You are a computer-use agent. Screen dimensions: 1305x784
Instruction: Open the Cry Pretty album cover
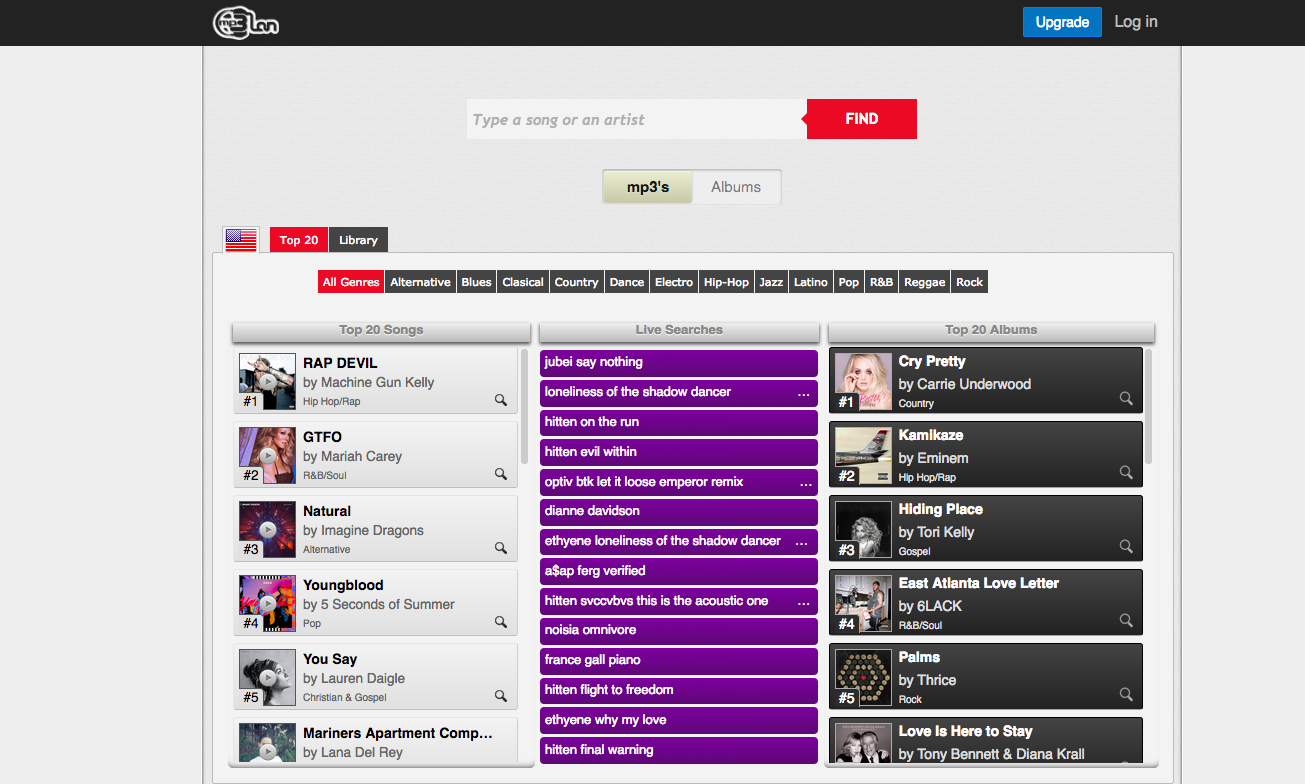pos(863,381)
